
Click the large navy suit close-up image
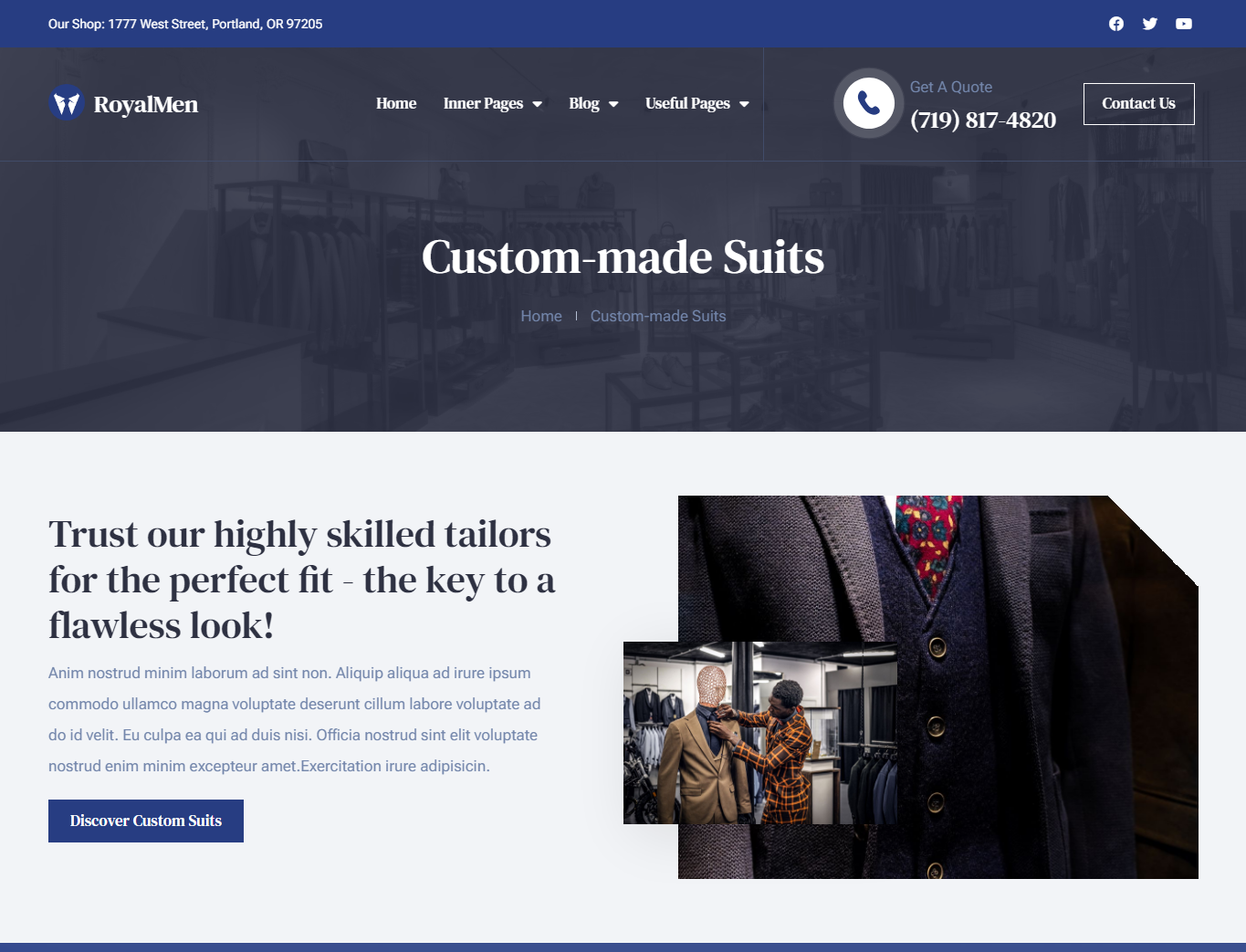click(x=1031, y=639)
